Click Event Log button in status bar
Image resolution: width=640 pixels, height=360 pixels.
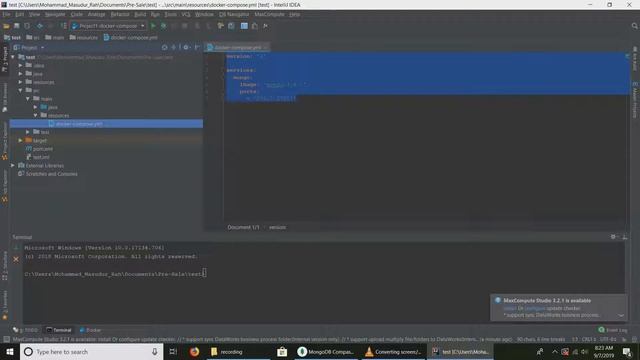(613, 330)
